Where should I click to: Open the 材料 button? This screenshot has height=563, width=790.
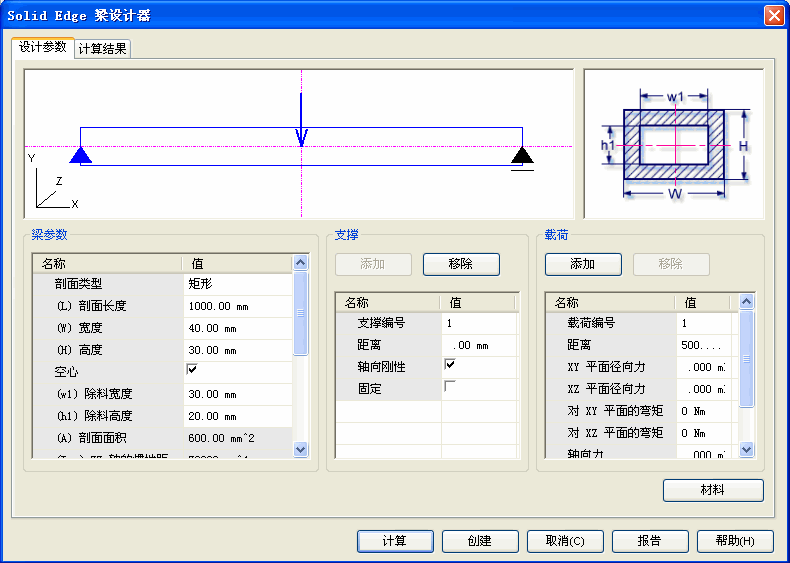coord(713,490)
